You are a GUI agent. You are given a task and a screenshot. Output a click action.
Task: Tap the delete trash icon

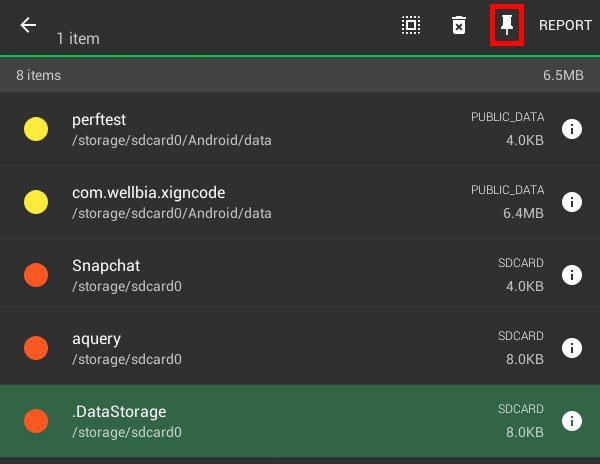459,25
